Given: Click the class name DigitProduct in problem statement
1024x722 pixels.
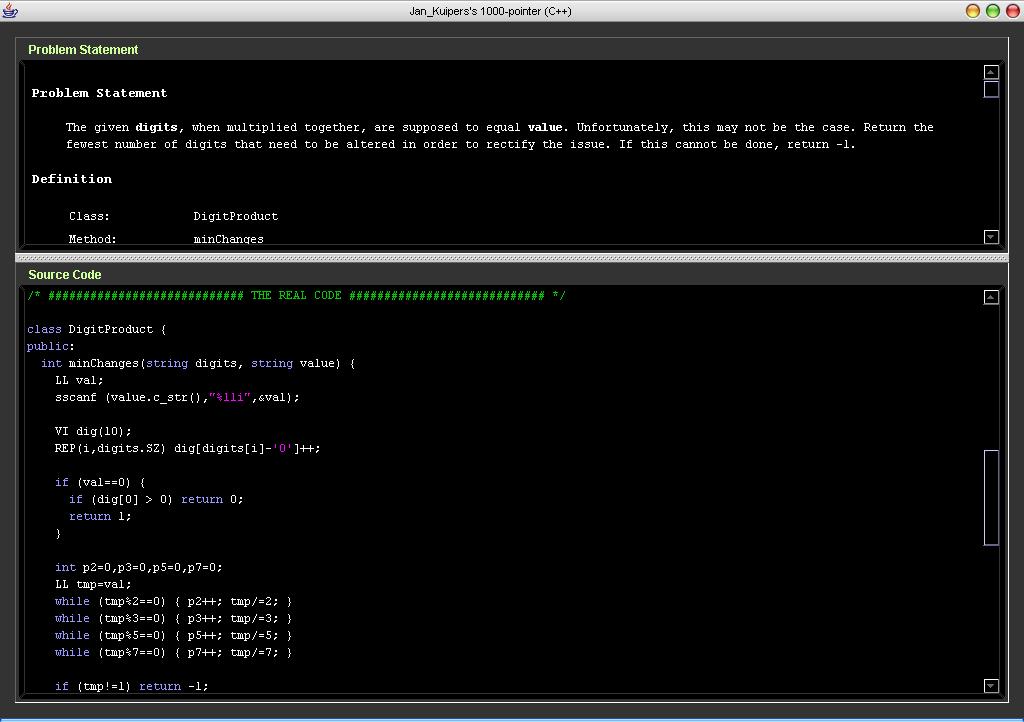Looking at the screenshot, I should click(236, 216).
